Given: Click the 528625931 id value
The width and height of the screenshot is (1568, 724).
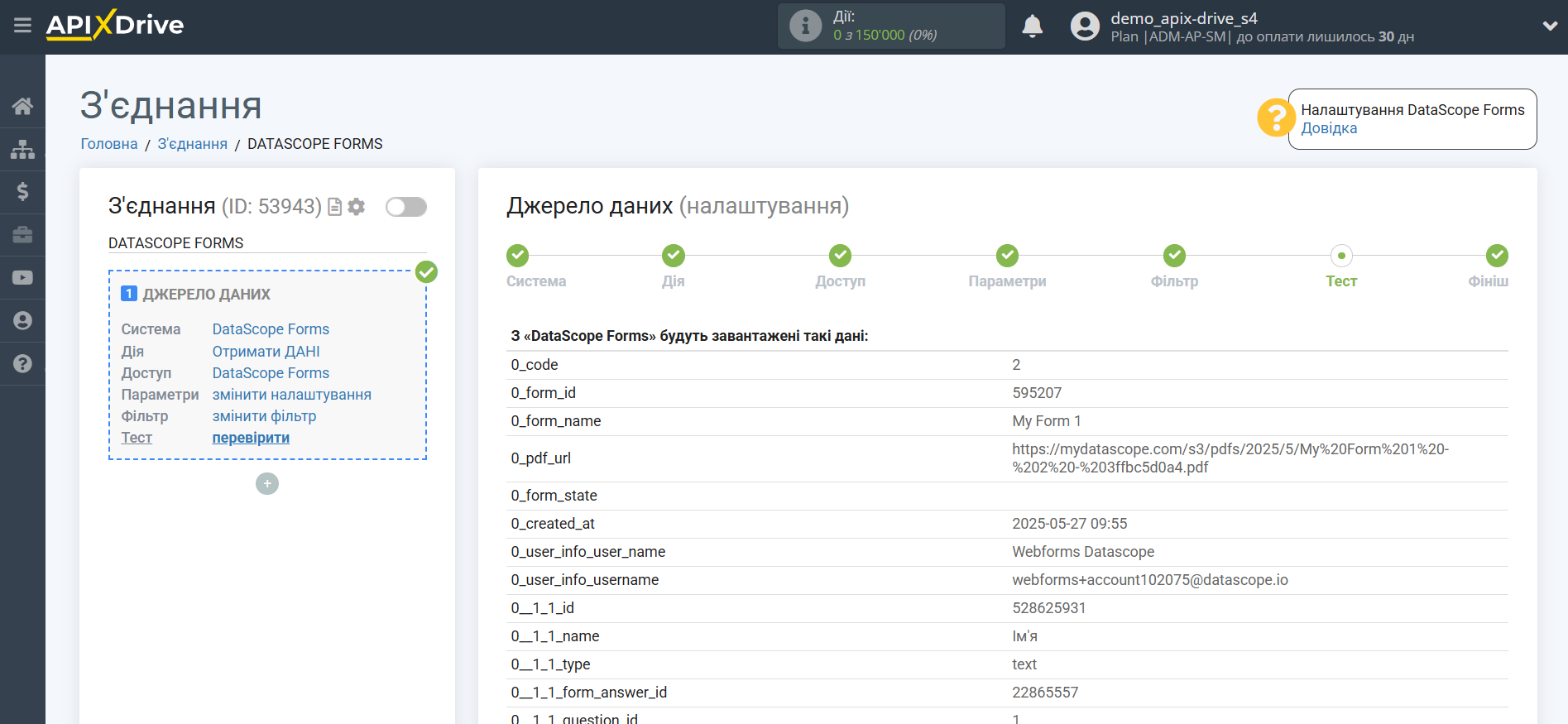Looking at the screenshot, I should tap(1048, 608).
